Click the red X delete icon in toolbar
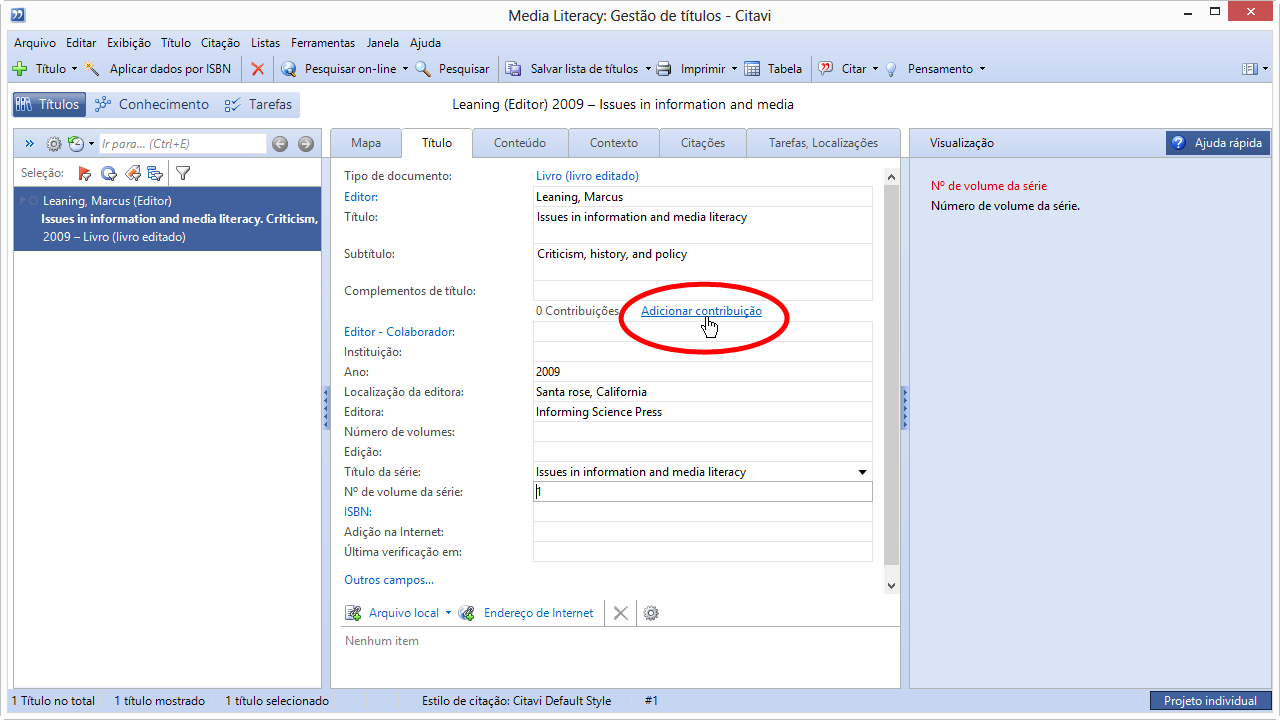Screen dimensions: 1280x720 [x=258, y=69]
